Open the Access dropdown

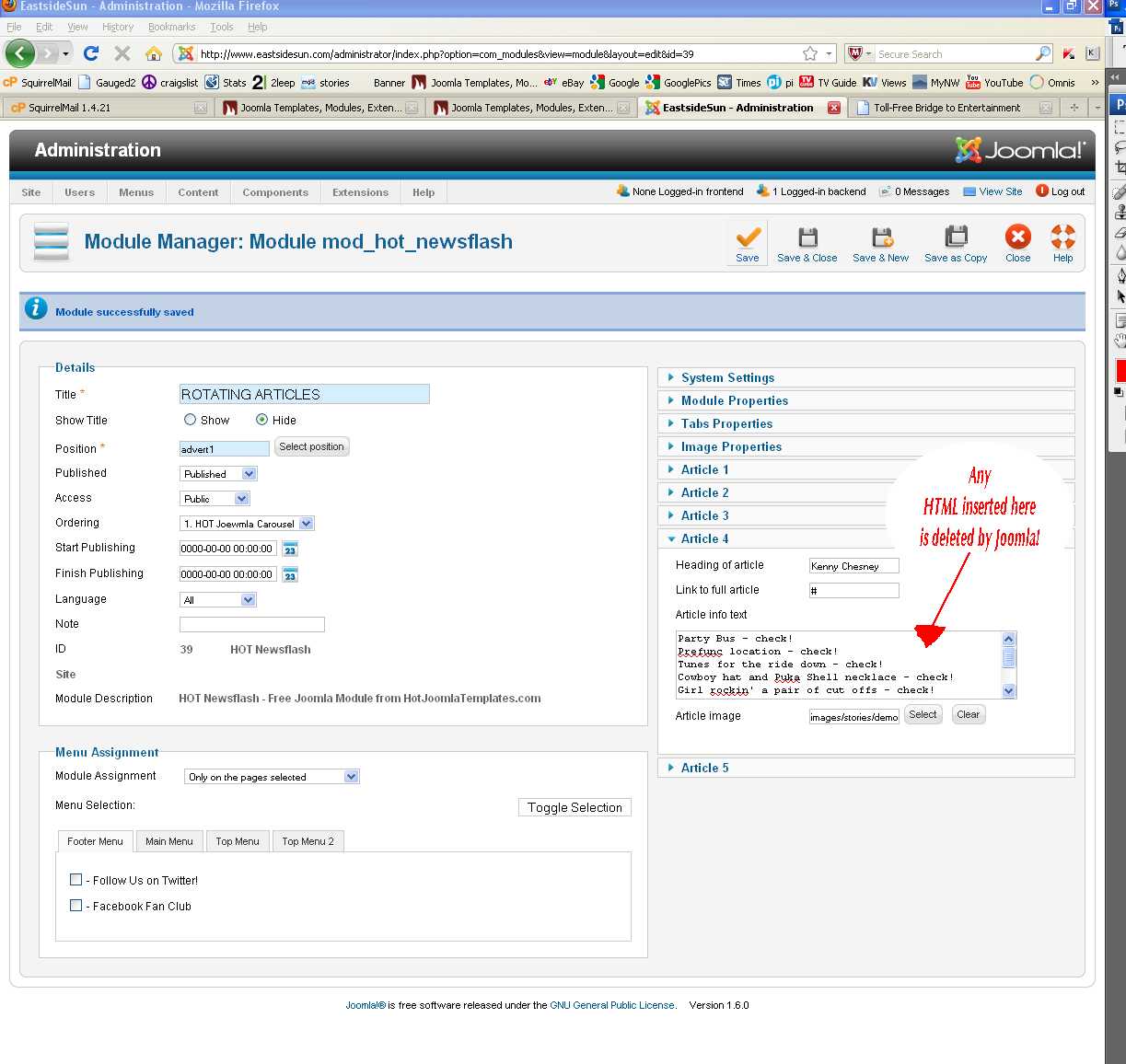215,499
